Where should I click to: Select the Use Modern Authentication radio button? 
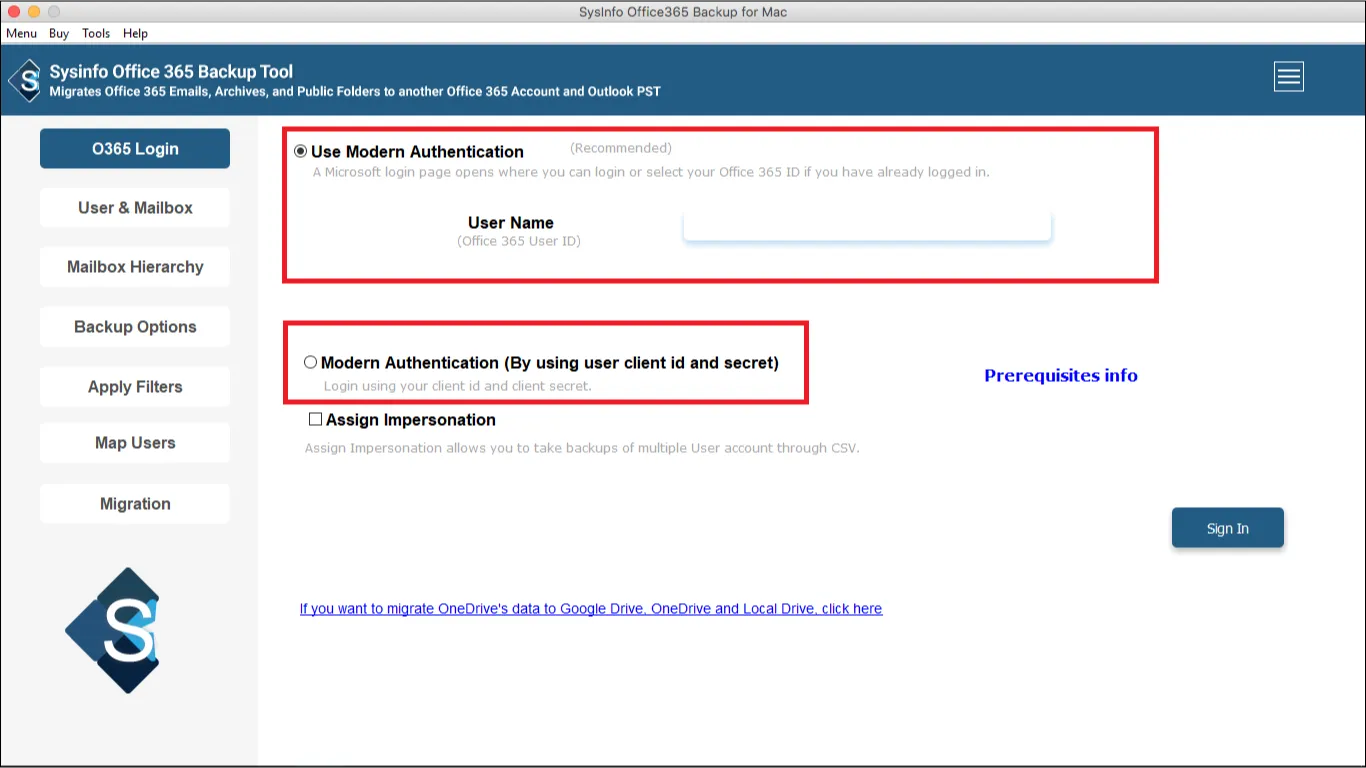pos(301,152)
